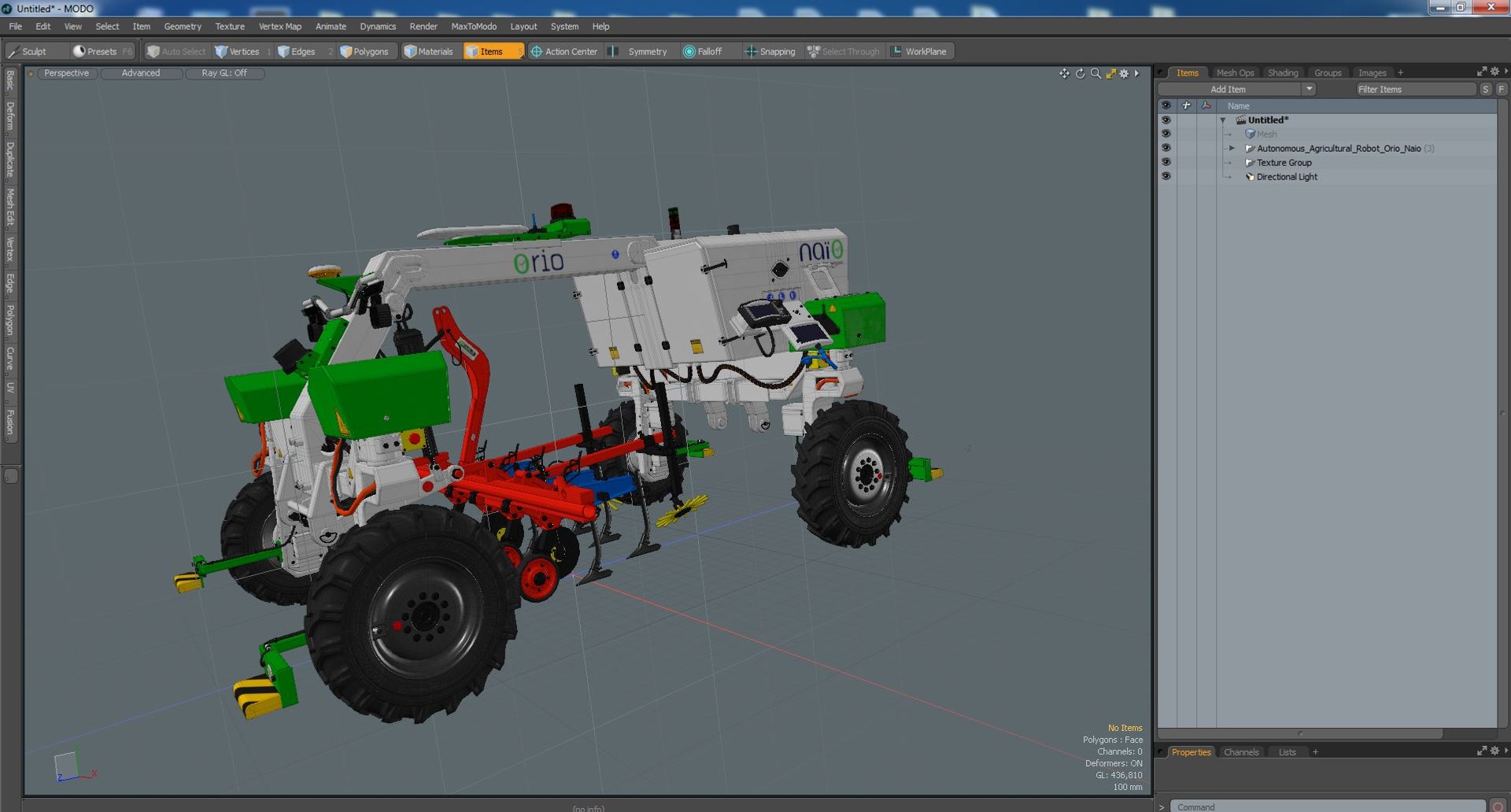Click the viewport pan icon

[x=1064, y=73]
